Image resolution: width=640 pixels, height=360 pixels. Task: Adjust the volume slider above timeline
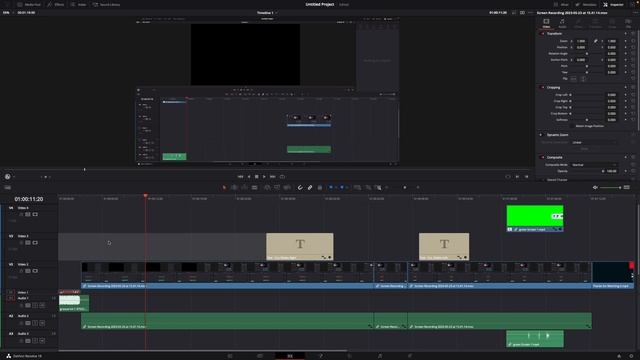[610, 187]
